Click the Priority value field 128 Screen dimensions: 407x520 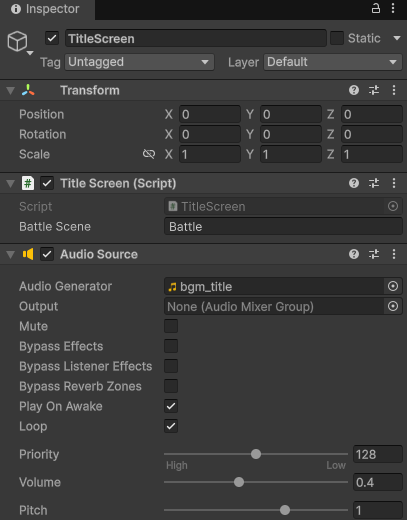tap(378, 454)
